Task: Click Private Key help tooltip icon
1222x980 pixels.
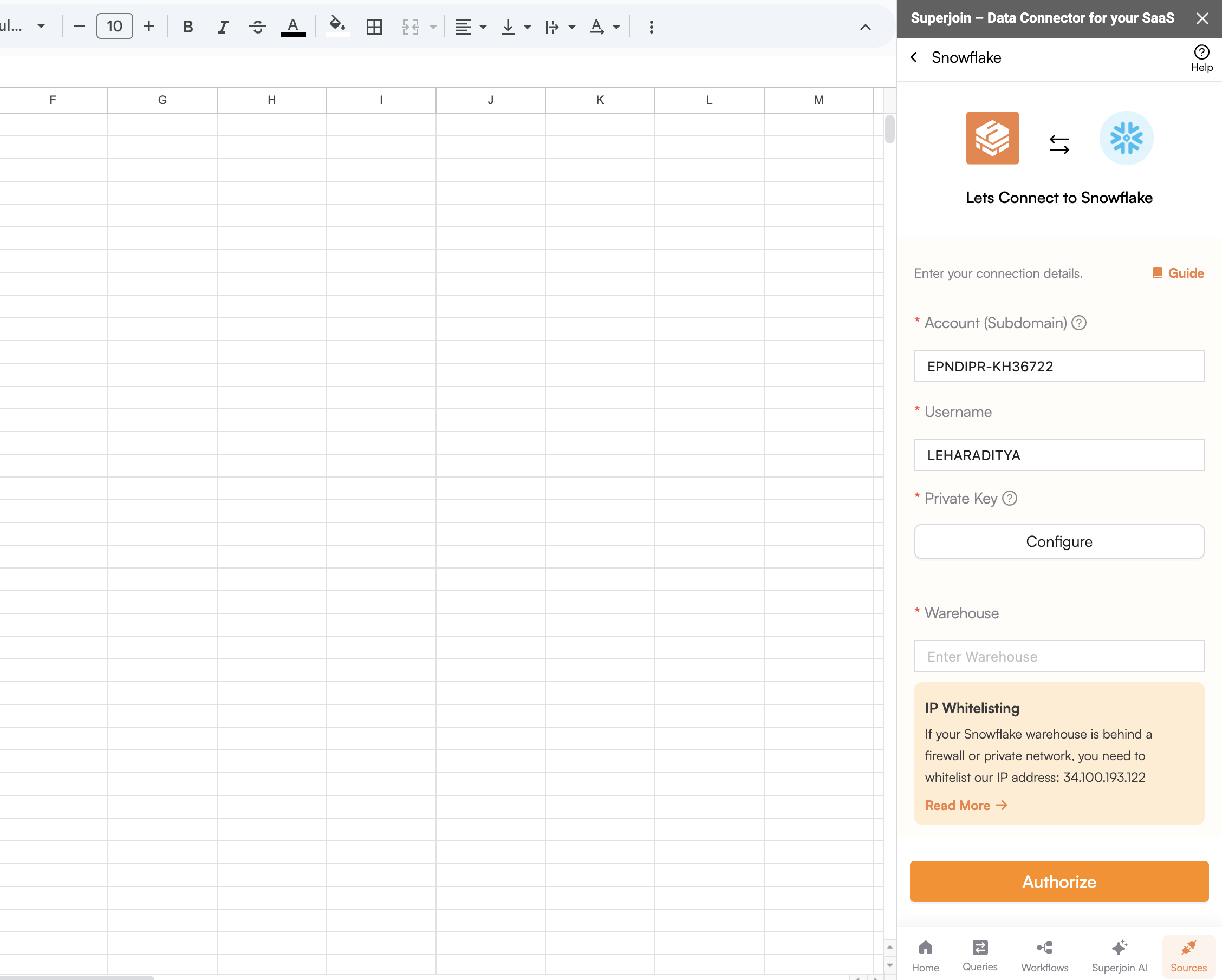Action: coord(1010,499)
